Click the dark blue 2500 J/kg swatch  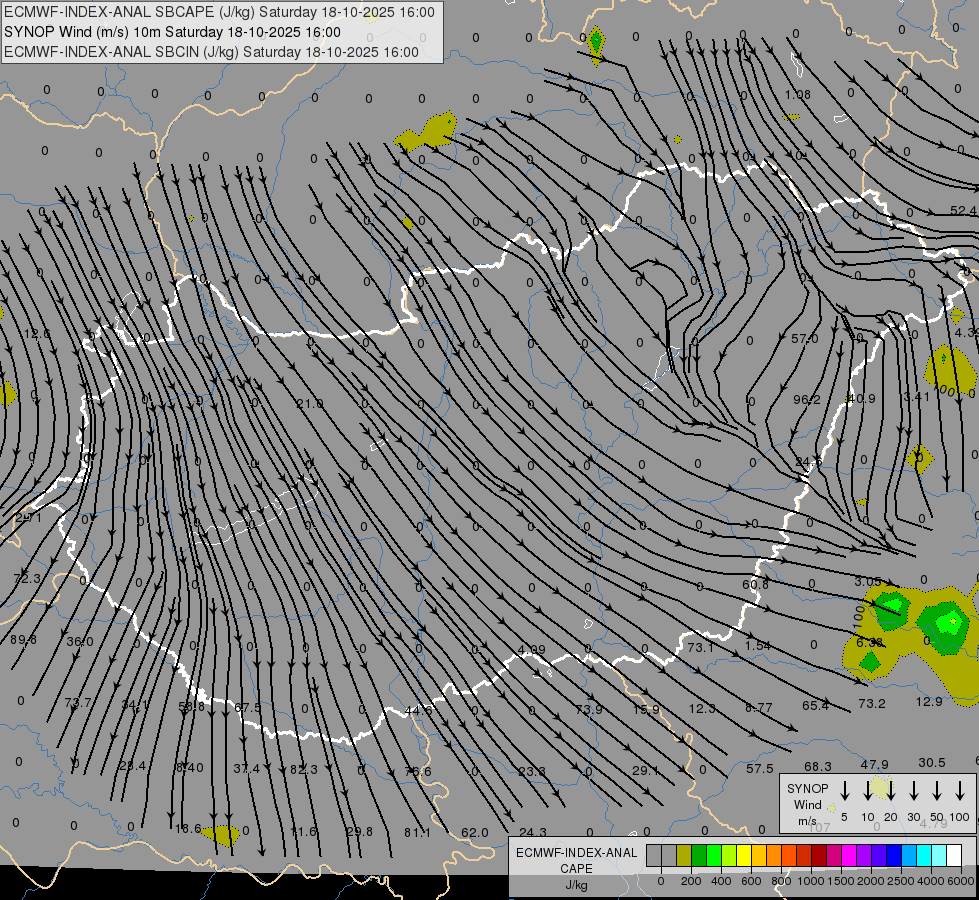pyautogui.click(x=894, y=855)
